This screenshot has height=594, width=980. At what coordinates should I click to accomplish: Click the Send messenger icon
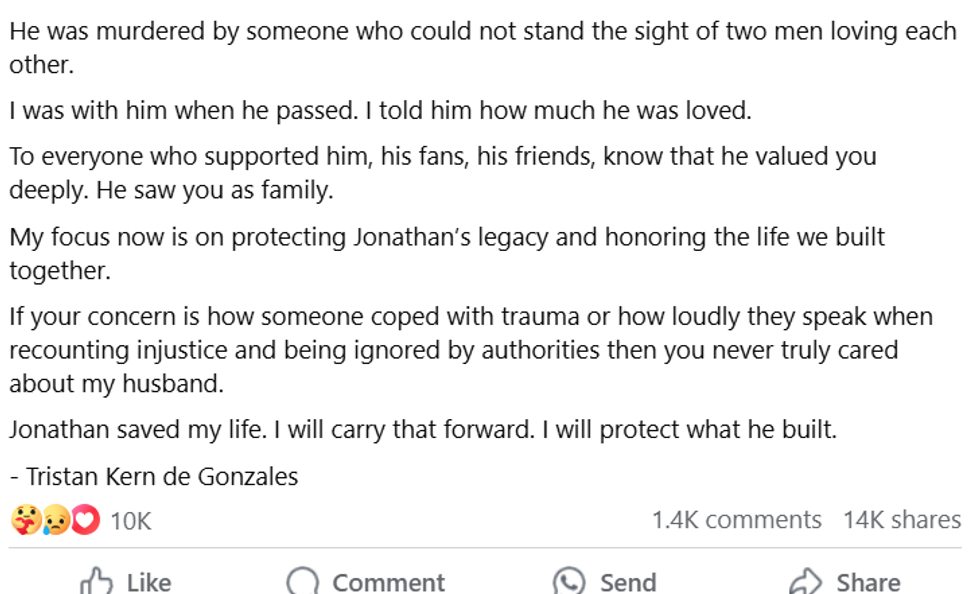click(x=569, y=582)
